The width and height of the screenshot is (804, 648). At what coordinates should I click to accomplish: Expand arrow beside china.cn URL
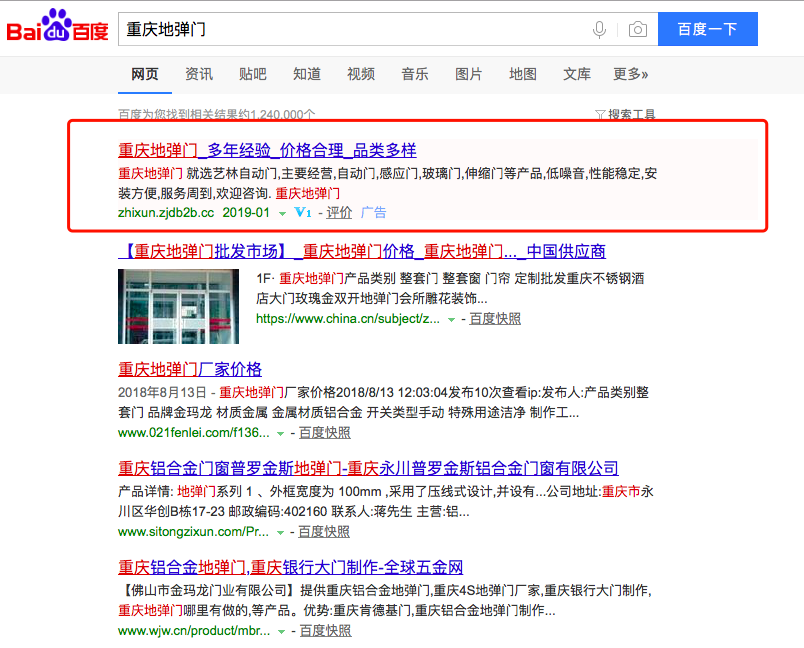451,319
